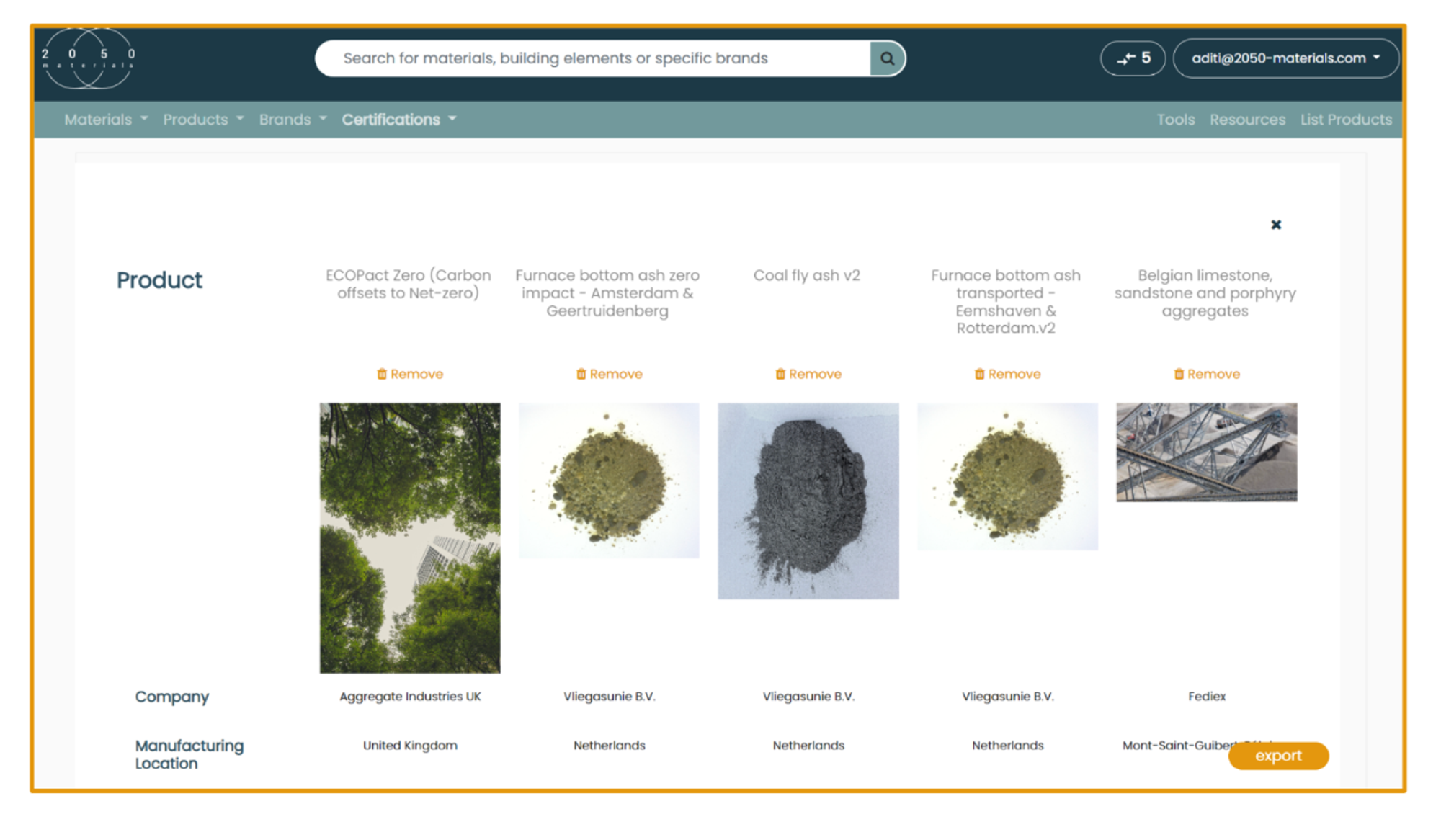Open the Coal fly ash thumbnail

808,501
